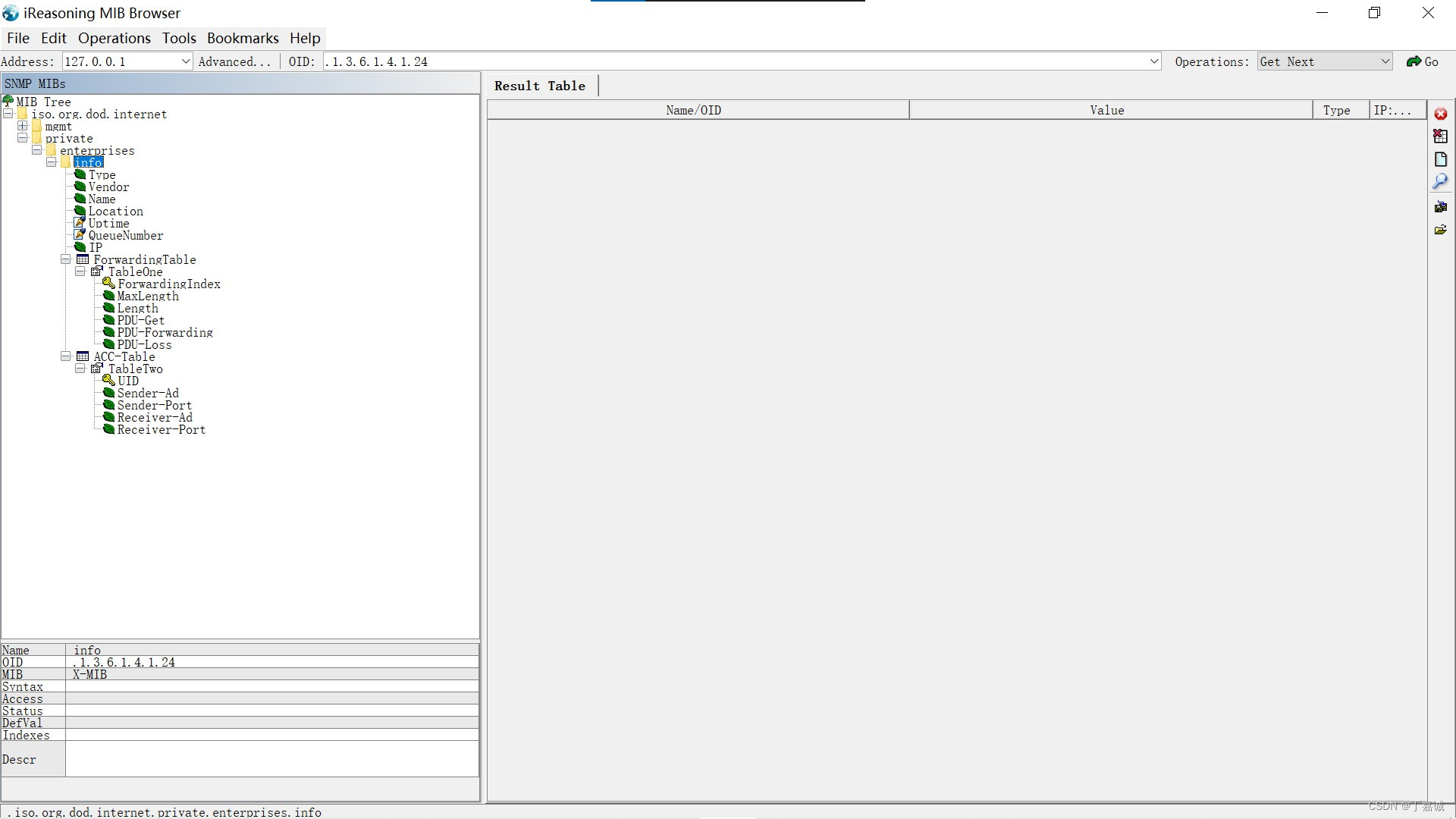The image size is (1456, 819).
Task: Click the Go button to execute SNMP query
Action: tap(1424, 61)
